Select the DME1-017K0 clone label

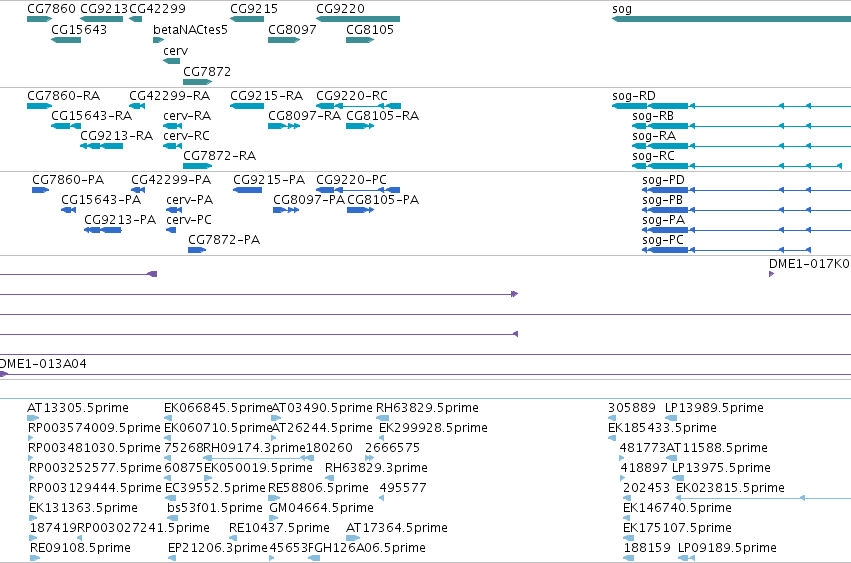point(809,264)
